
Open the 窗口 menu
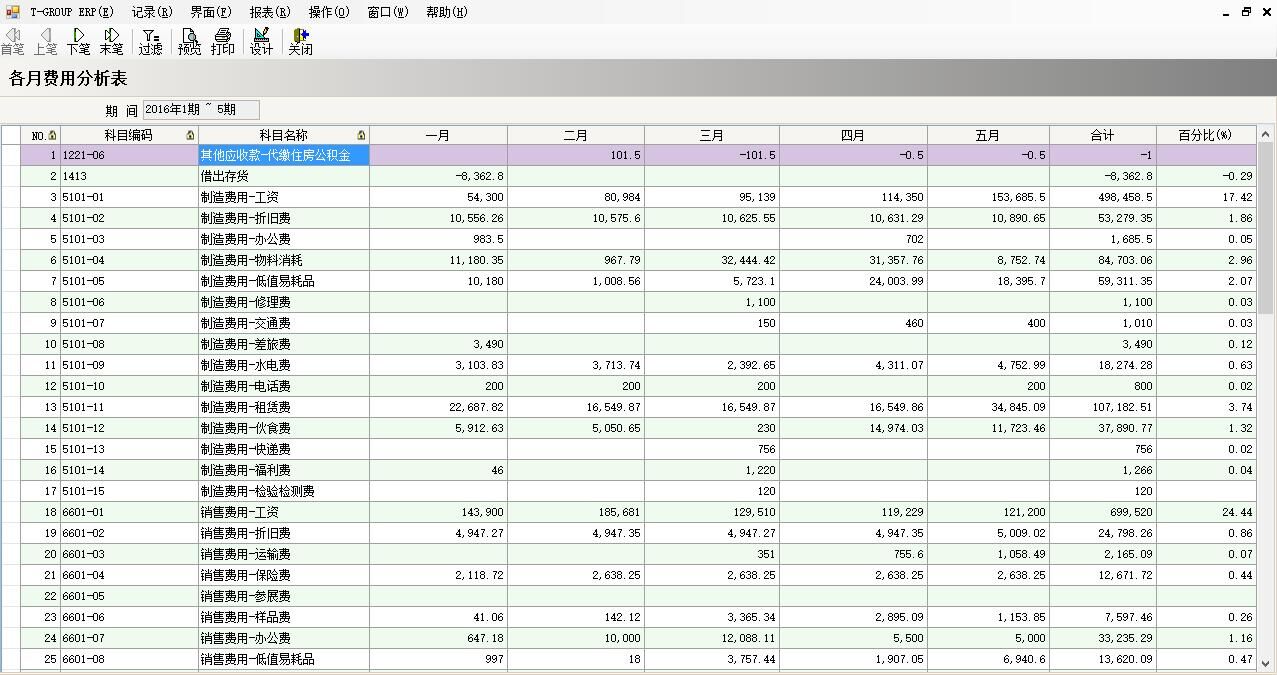(x=387, y=12)
